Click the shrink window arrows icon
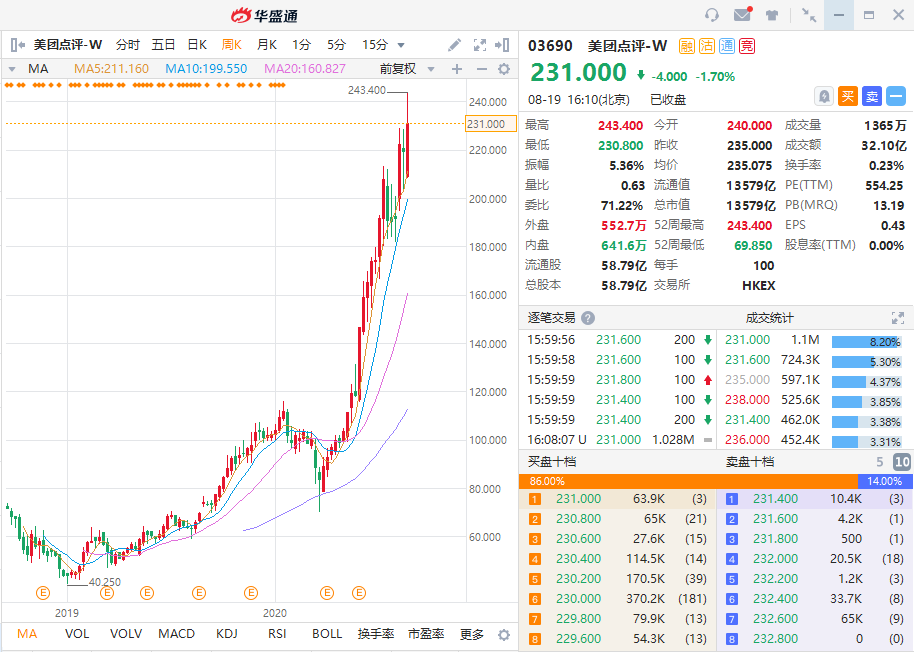 coord(808,15)
